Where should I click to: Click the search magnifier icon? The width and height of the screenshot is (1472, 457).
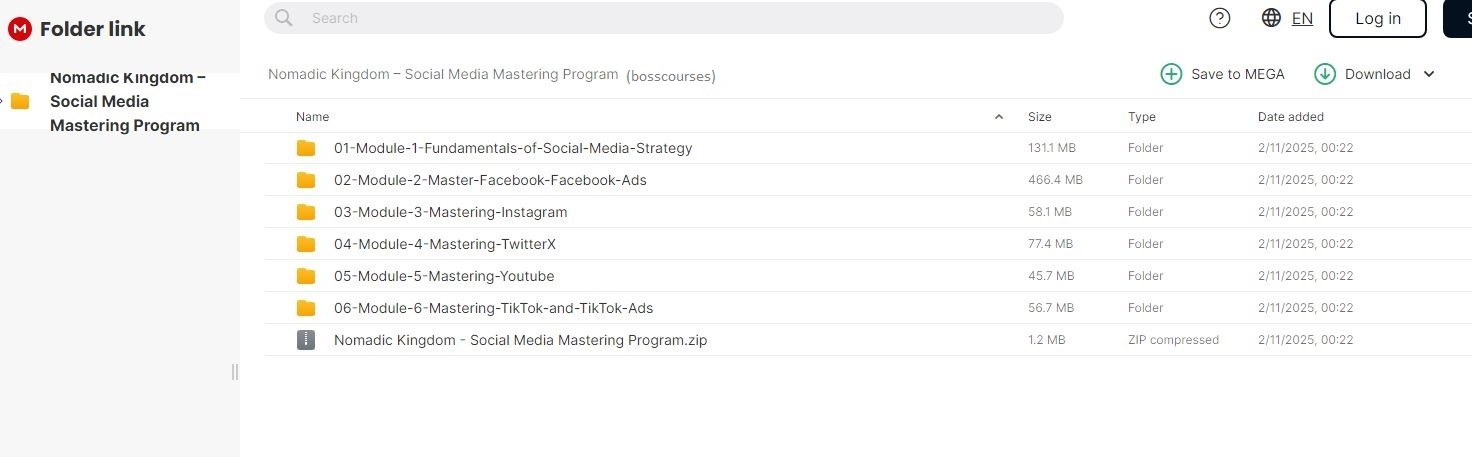(x=284, y=18)
